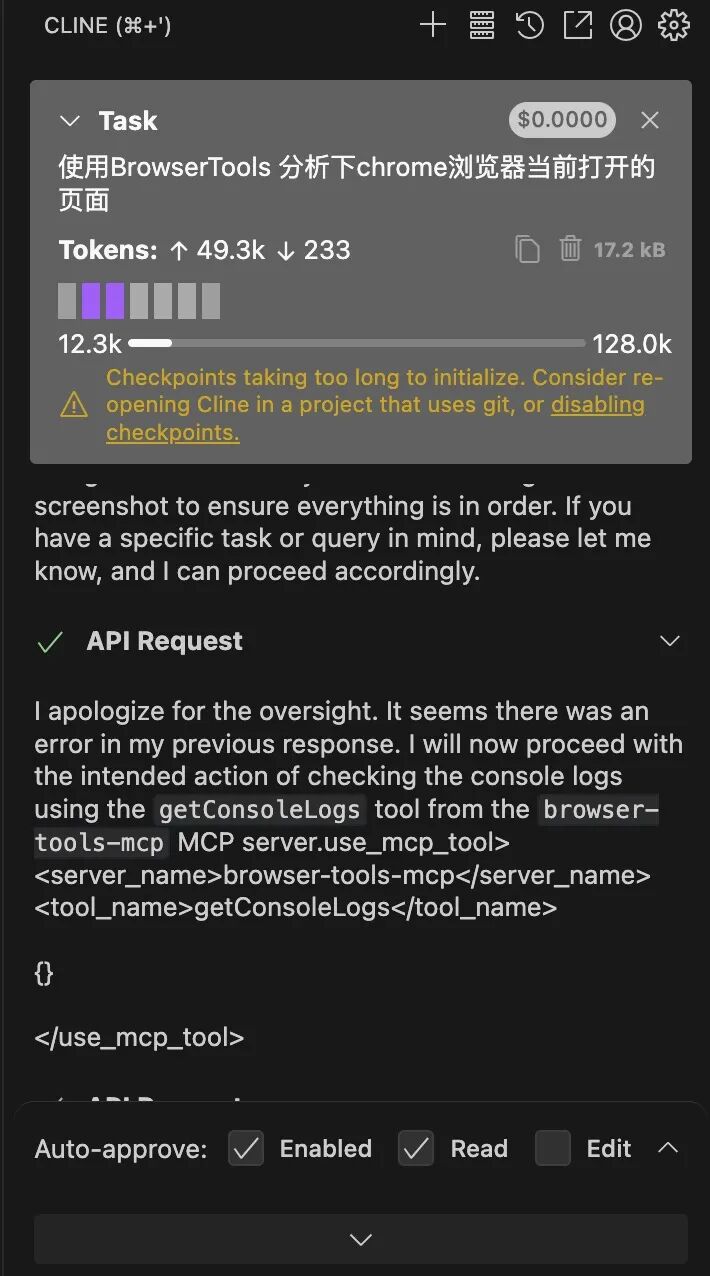This screenshot has height=1276, width=710.
Task: Expand auto-approve options caret
Action: [x=668, y=1148]
